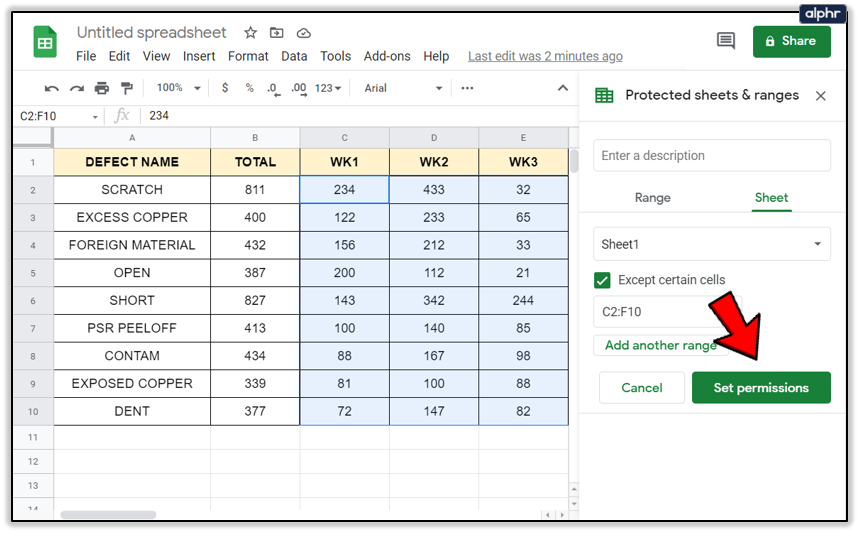Toggle the Except certain cells checkbox
Screen dimensions: 859x533
pyautogui.click(x=602, y=280)
